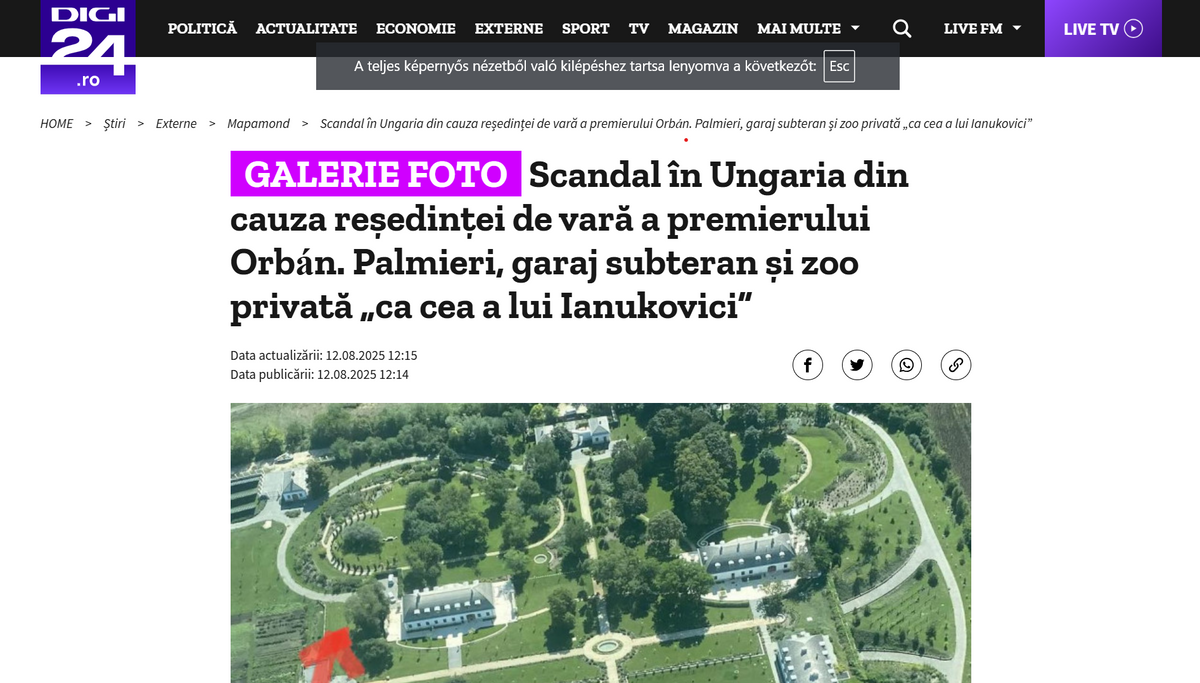1200x683 pixels.
Task: Open the TV menu item
Action: click(639, 28)
